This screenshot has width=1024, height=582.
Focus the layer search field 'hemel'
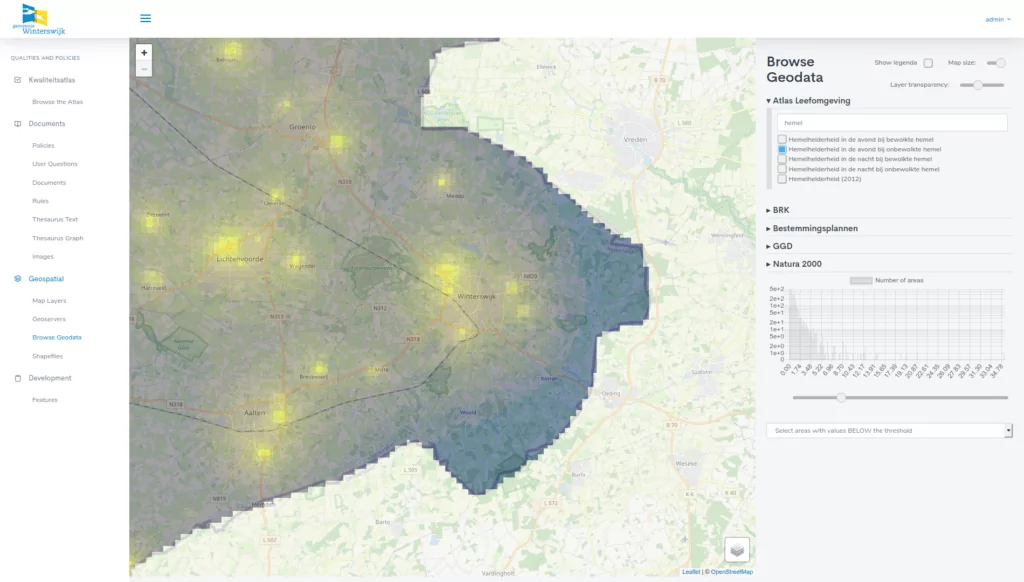pos(892,123)
